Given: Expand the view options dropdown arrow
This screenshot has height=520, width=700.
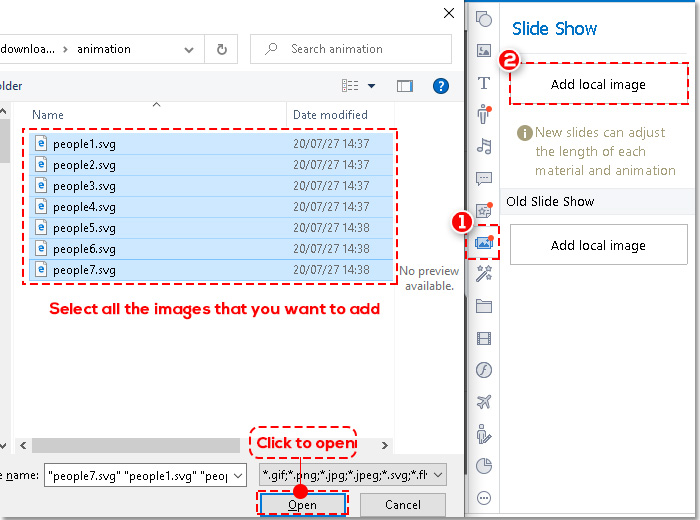Looking at the screenshot, I should pos(371,86).
